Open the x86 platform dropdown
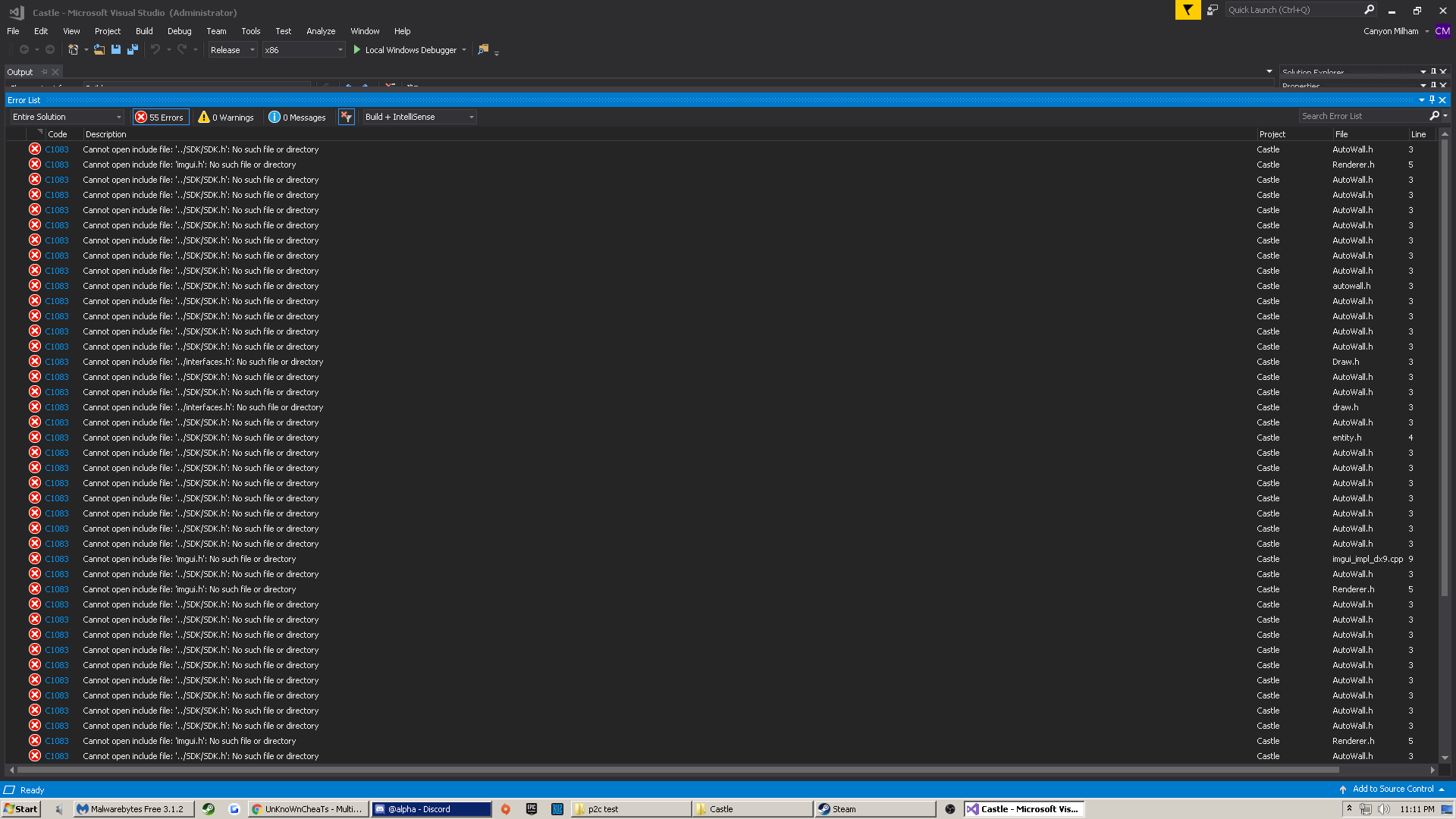Image resolution: width=1456 pixels, height=819 pixels. pyautogui.click(x=303, y=50)
